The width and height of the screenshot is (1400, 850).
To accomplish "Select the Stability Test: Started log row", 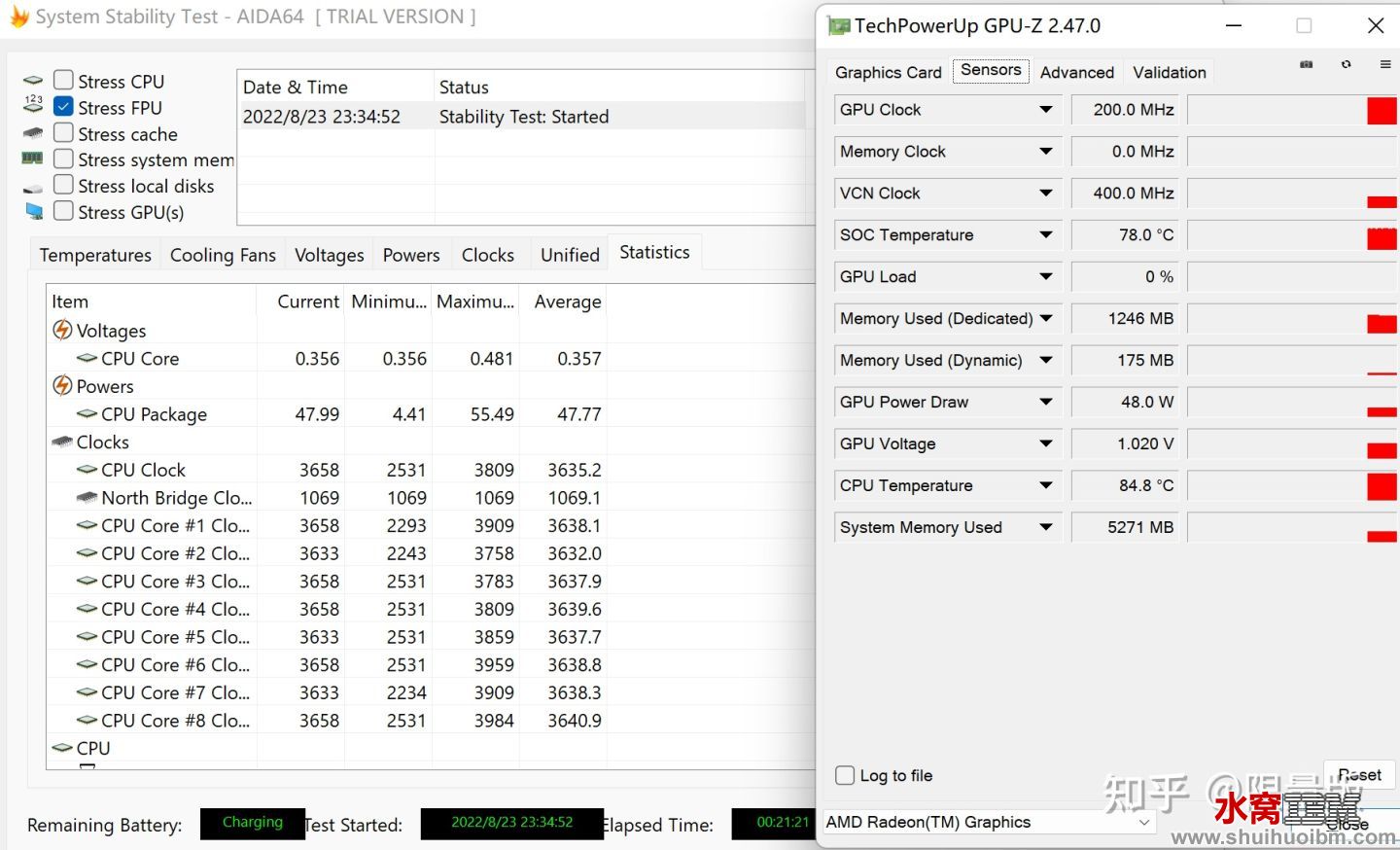I will tap(523, 117).
